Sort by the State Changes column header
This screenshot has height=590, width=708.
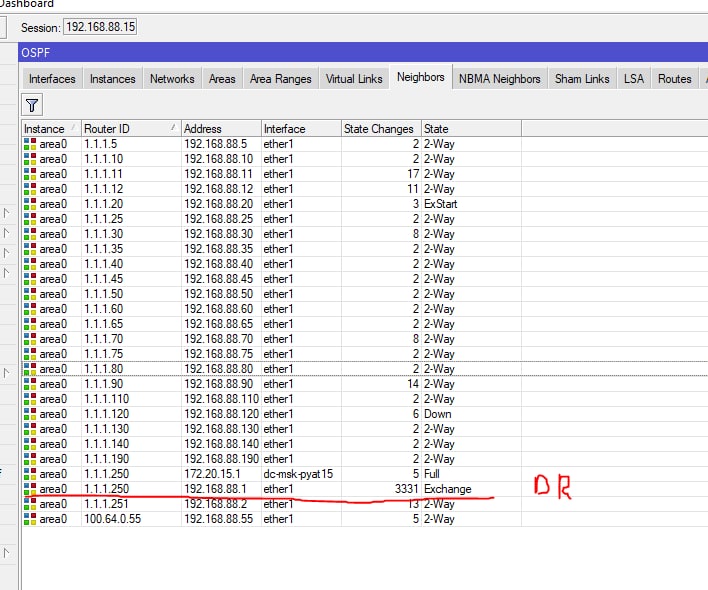[x=381, y=129]
